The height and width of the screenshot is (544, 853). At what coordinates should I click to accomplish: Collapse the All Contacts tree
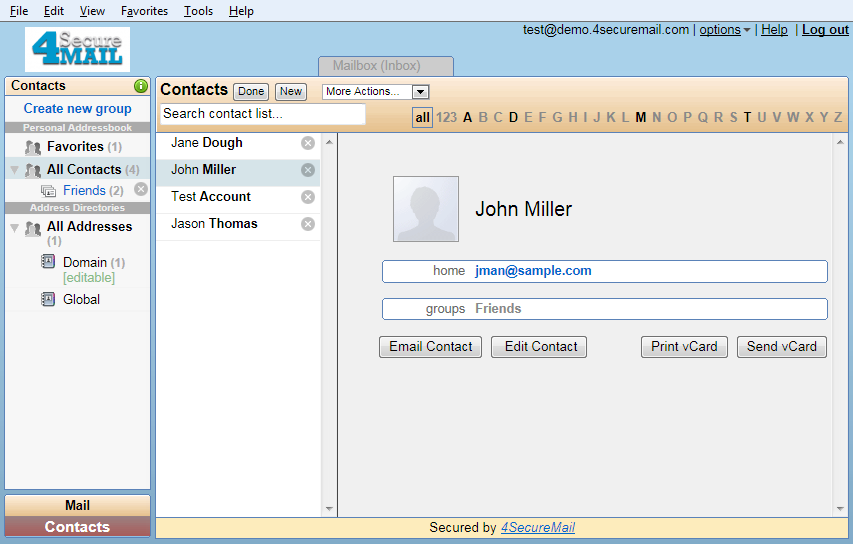[14, 170]
